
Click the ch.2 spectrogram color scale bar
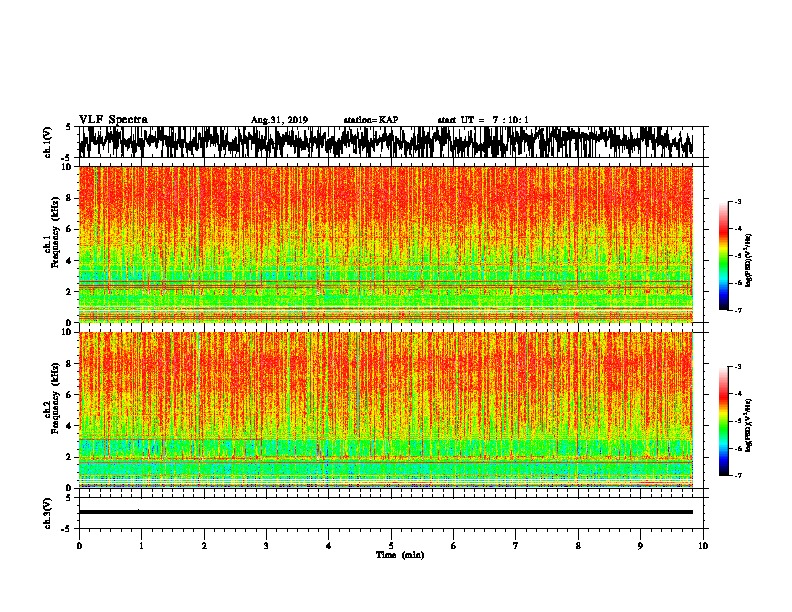coord(724,421)
